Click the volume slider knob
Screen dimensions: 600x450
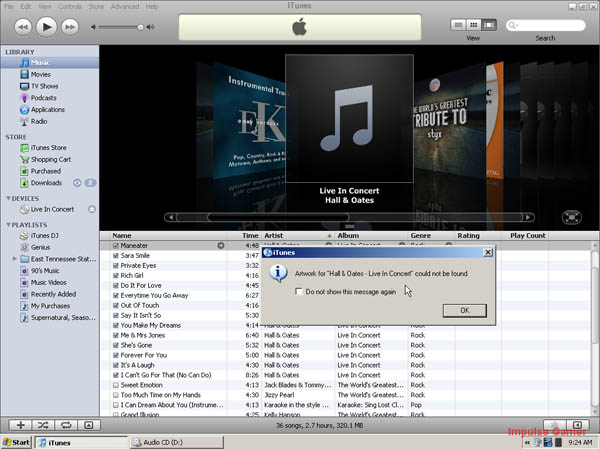pyautogui.click(x=140, y=27)
